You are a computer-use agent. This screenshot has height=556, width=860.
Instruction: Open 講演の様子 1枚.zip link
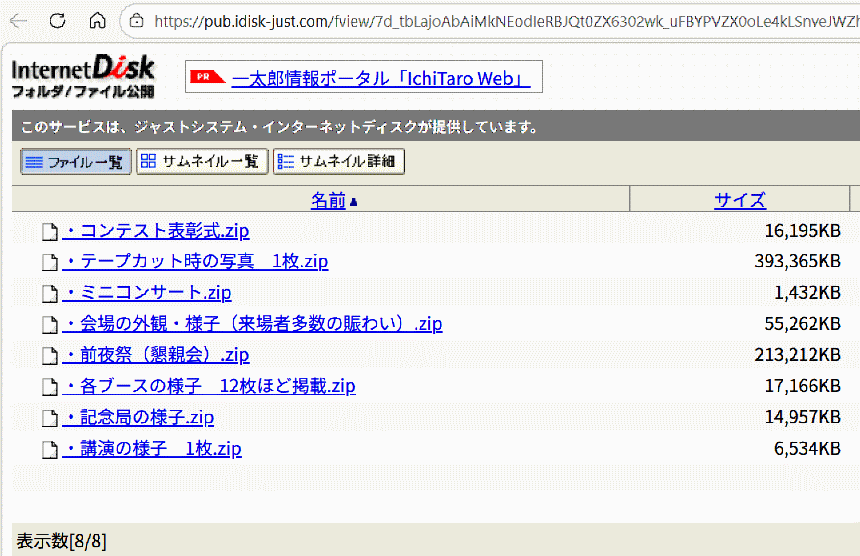tap(152, 449)
